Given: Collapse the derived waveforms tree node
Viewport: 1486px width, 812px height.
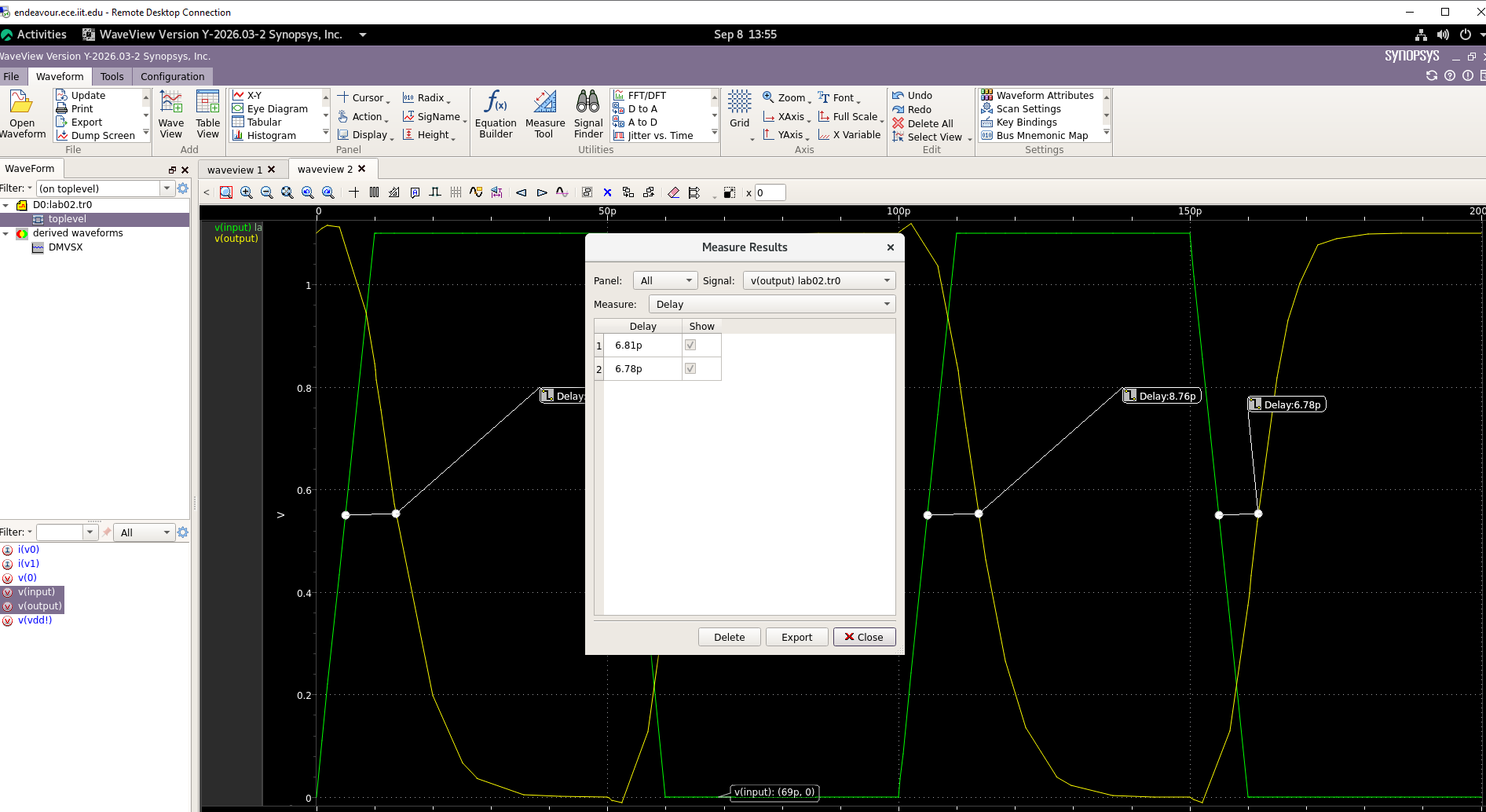Looking at the screenshot, I should coord(6,233).
